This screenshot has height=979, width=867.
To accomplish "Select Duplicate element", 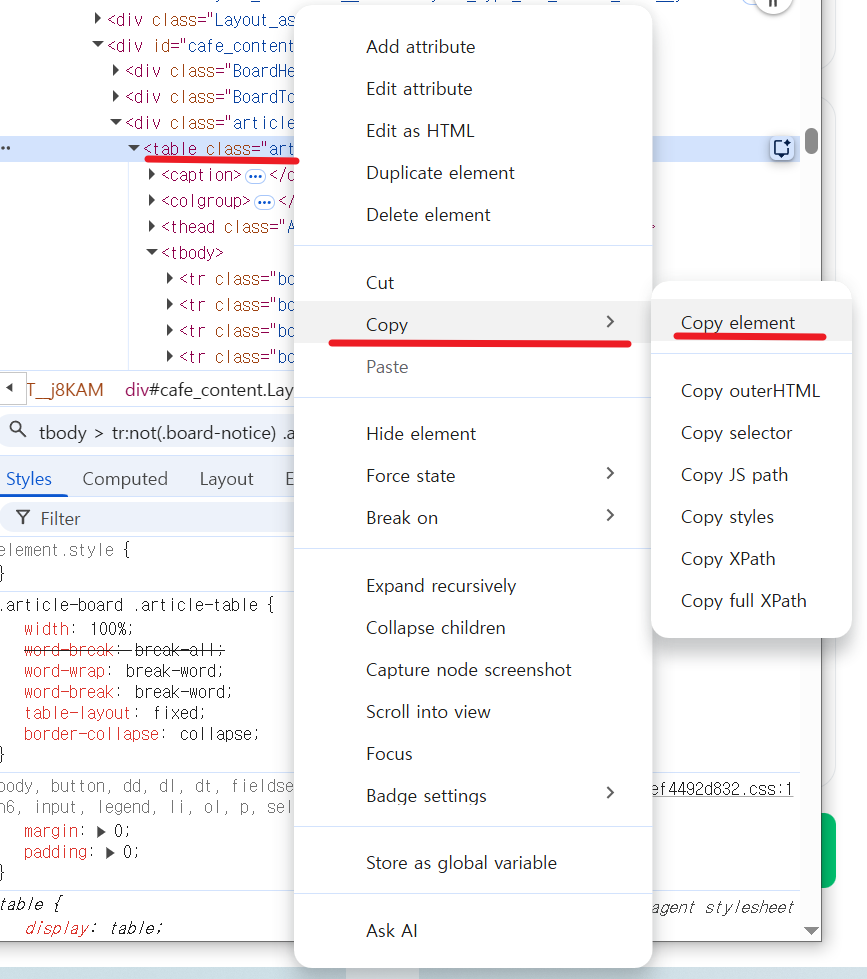I will [473, 173].
